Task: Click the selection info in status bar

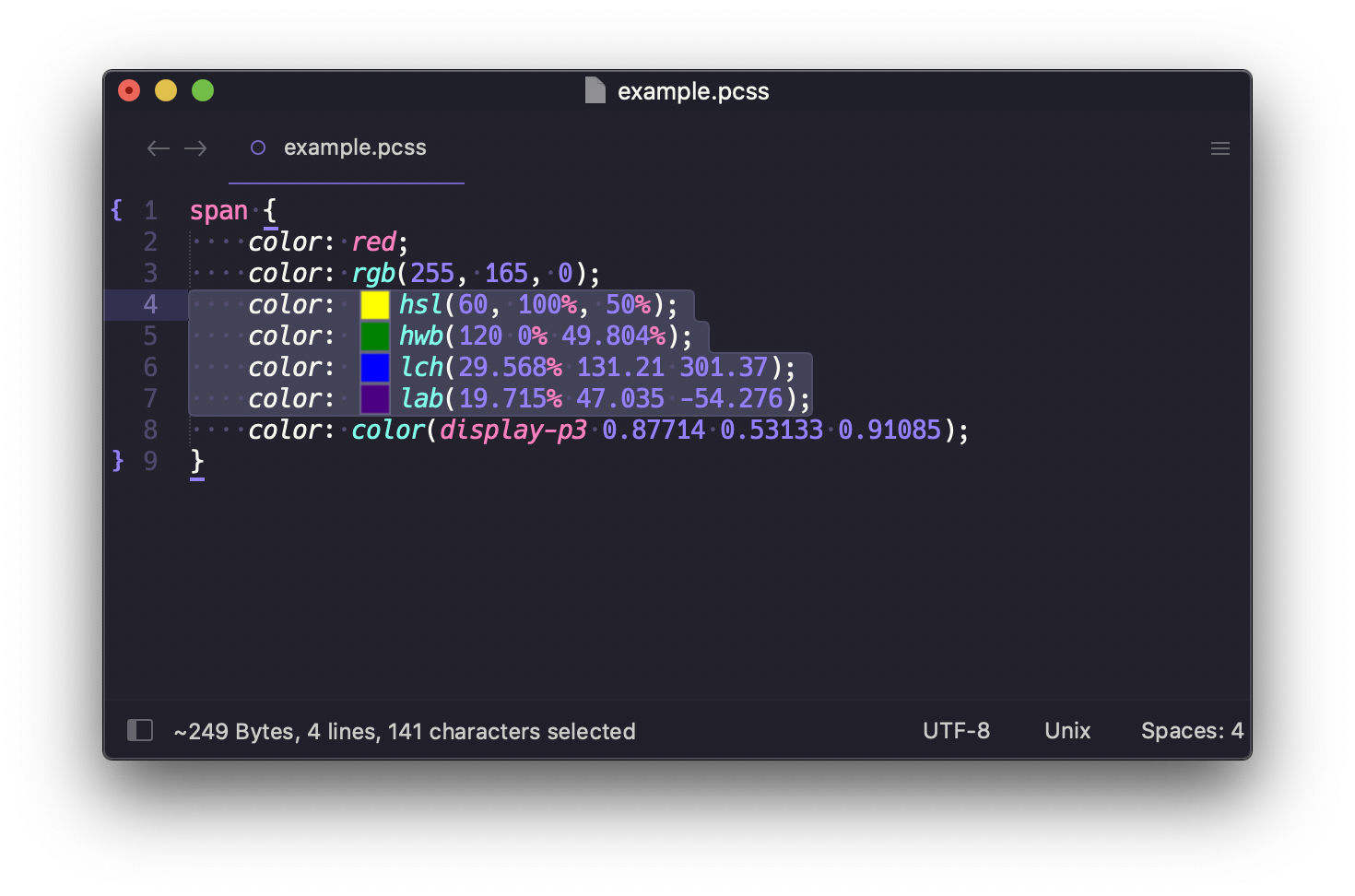Action: pyautogui.click(x=405, y=732)
